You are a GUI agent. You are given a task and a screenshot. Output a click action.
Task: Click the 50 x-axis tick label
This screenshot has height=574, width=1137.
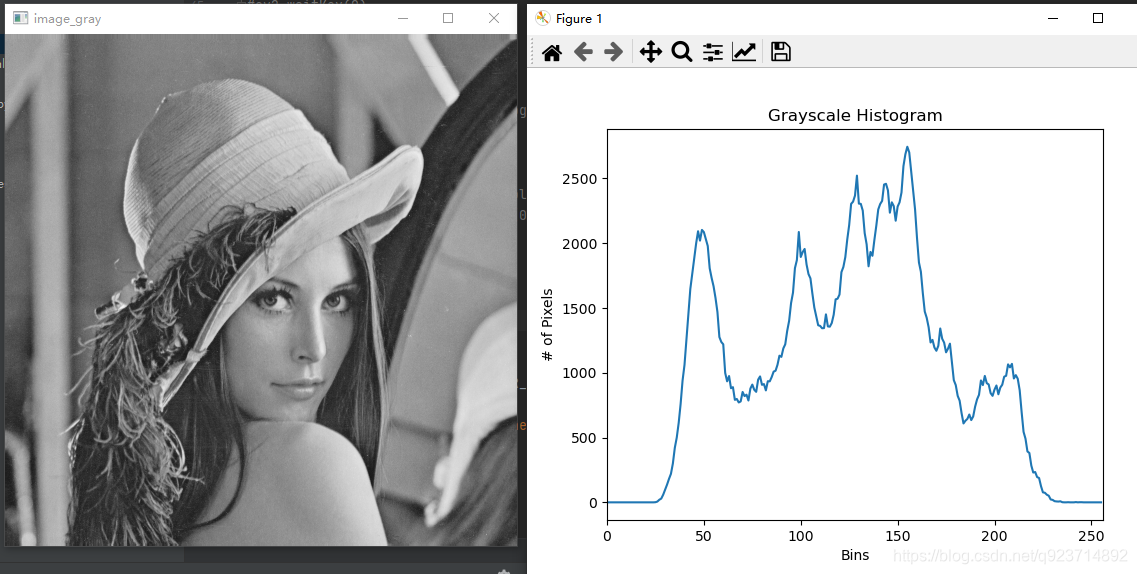click(704, 536)
